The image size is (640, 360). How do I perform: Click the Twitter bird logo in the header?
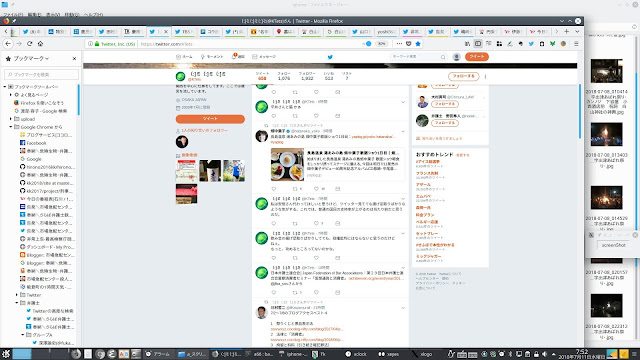pyautogui.click(x=330, y=57)
